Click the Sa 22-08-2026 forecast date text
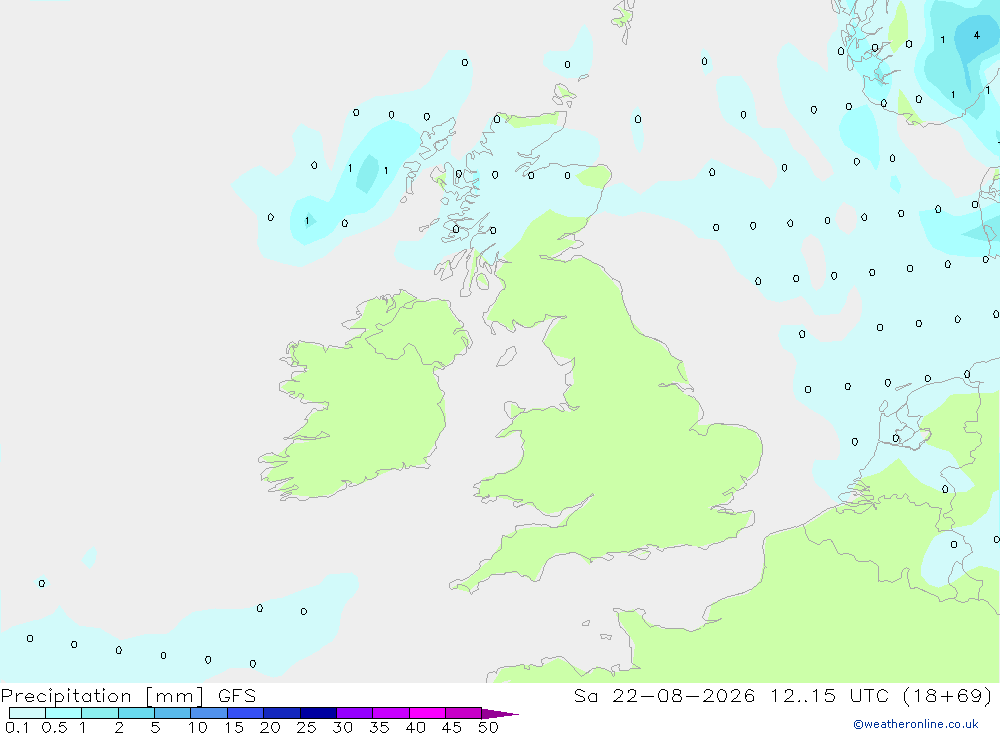 click(x=665, y=695)
